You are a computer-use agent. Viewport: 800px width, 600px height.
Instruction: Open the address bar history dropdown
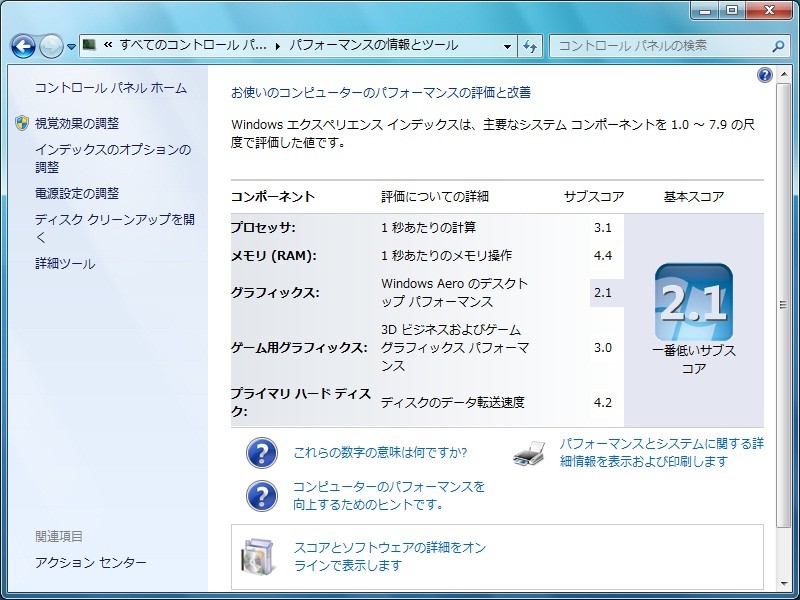coord(507,46)
